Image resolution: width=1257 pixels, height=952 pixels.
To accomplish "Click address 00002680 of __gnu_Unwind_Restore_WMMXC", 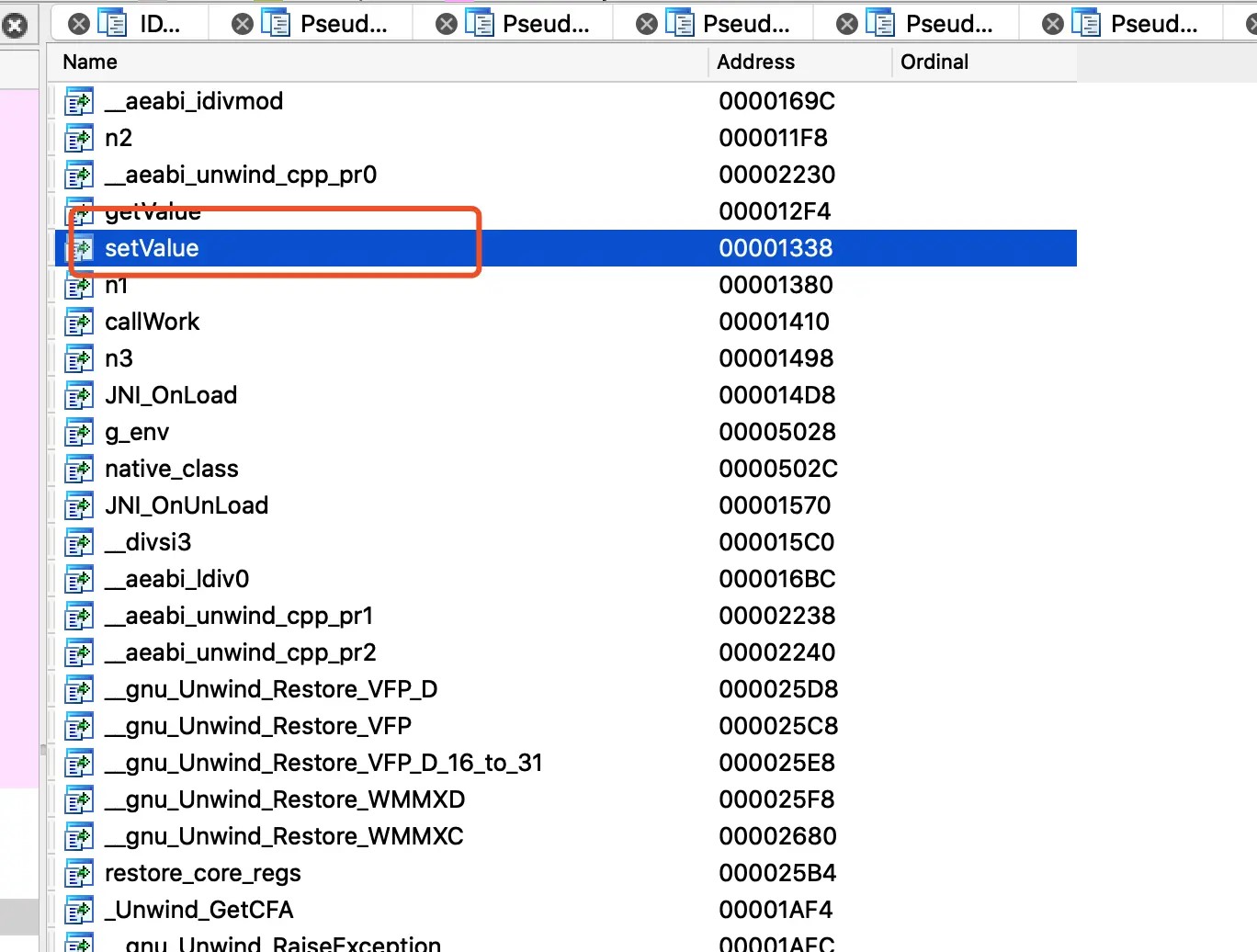I will (x=777, y=836).
